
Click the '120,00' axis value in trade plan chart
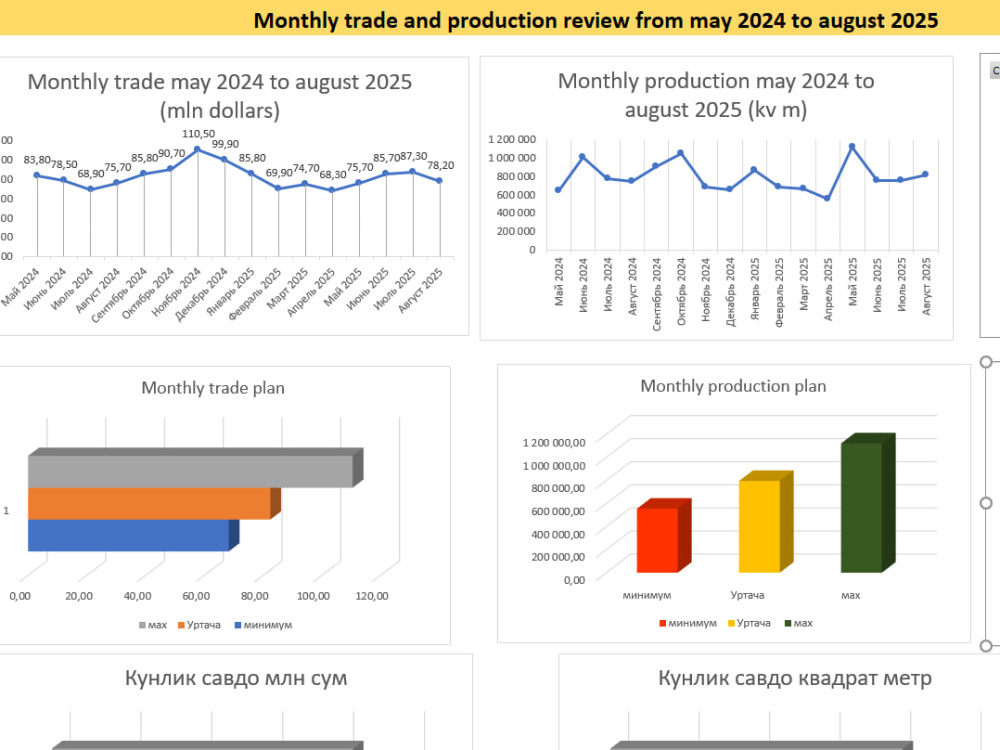(x=372, y=596)
